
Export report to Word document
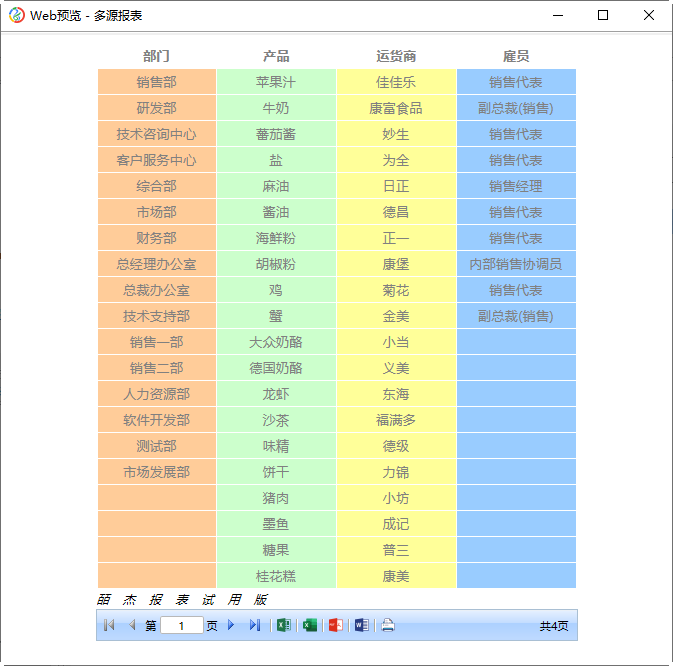[361, 625]
